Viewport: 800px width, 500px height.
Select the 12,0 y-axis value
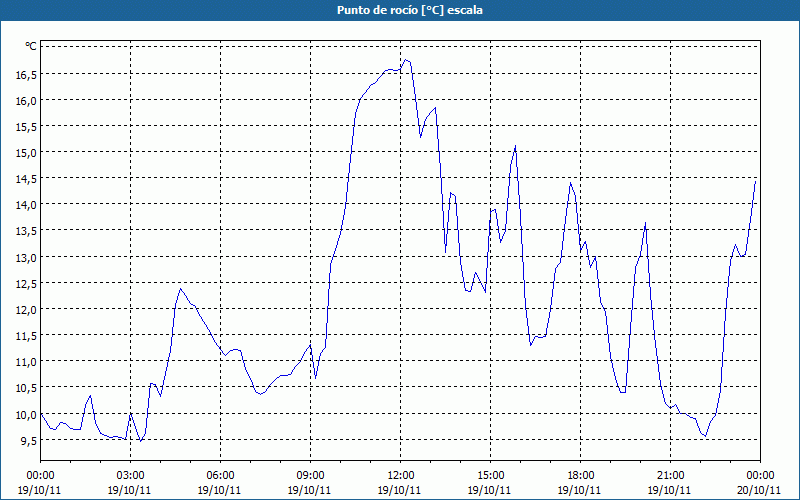[x=26, y=310]
